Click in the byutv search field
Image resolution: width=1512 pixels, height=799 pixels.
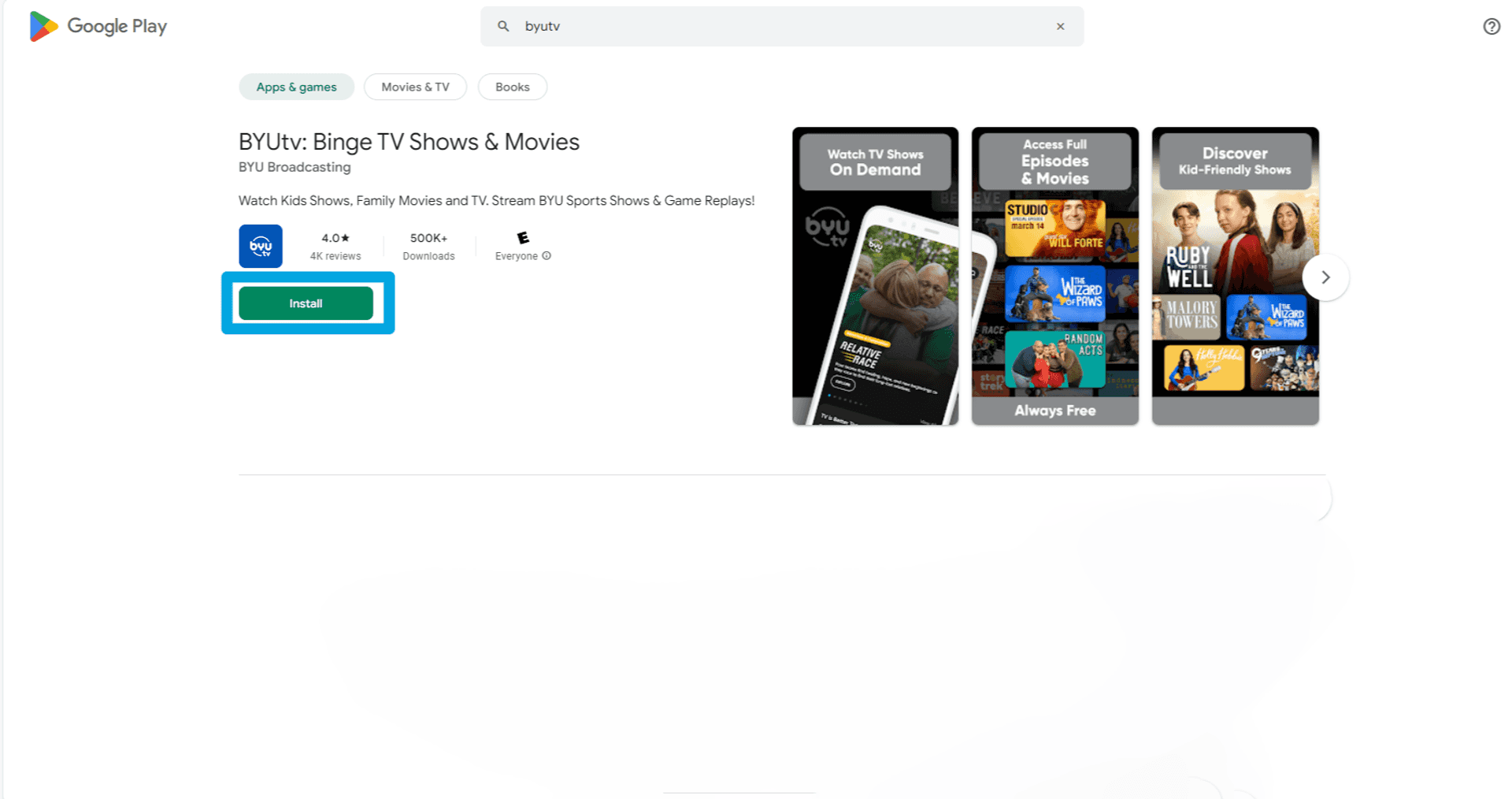coord(782,26)
